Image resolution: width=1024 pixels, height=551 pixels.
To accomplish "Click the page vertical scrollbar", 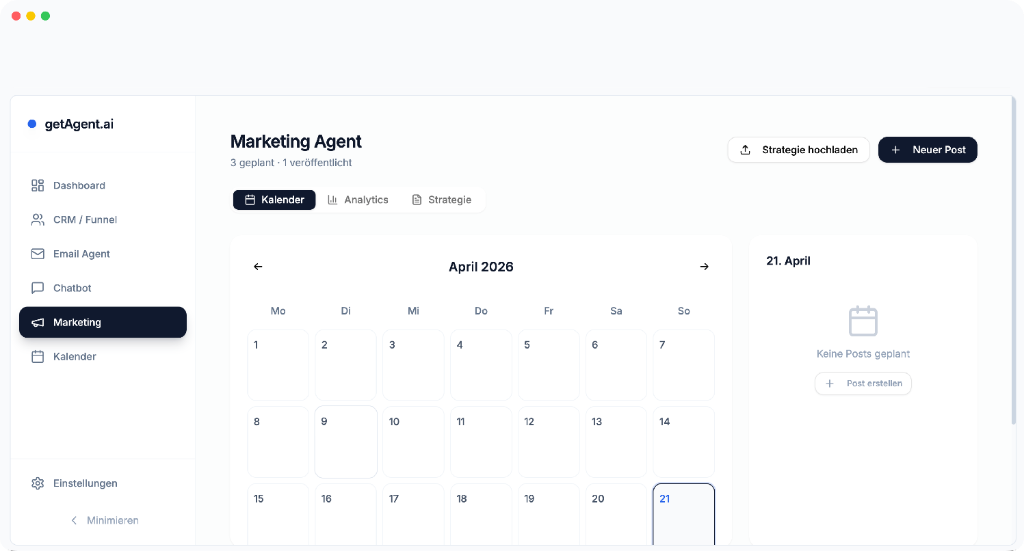I will click(1014, 261).
